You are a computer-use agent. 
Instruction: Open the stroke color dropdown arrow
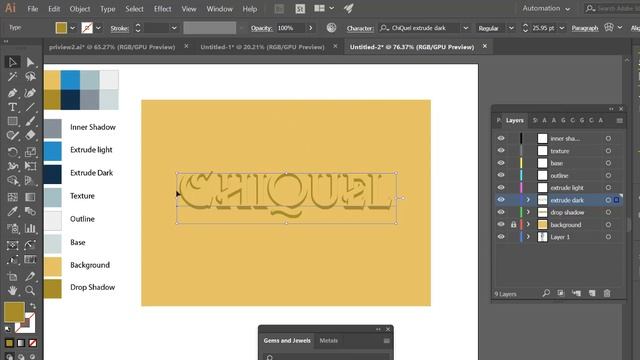(x=98, y=28)
